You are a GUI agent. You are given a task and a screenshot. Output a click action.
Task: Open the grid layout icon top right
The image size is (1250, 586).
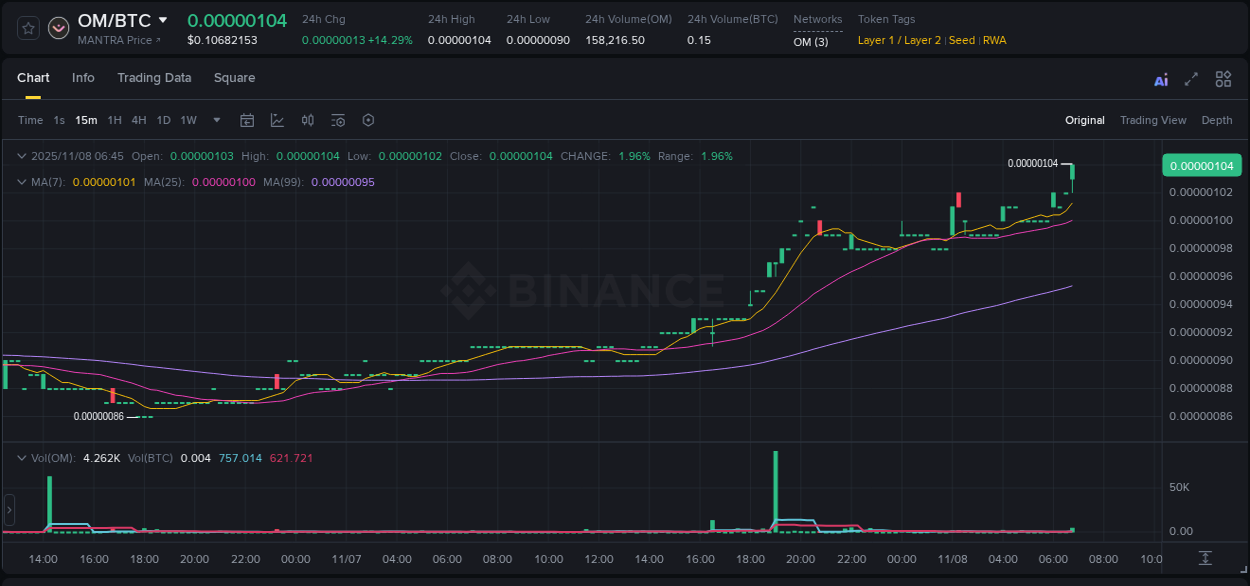[x=1222, y=78]
